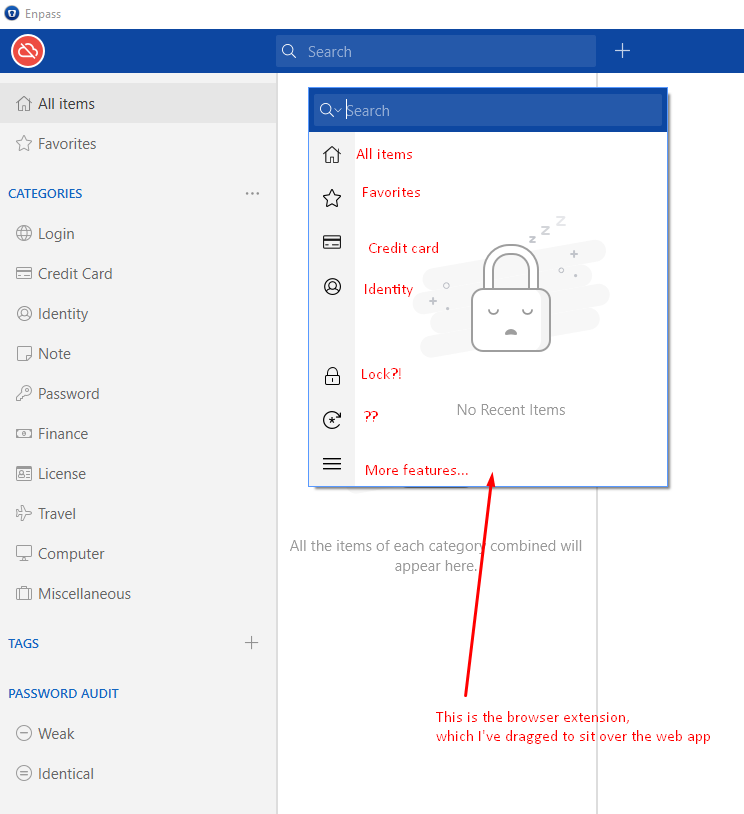Click the No Recent Items text
744x814 pixels.
511,410
